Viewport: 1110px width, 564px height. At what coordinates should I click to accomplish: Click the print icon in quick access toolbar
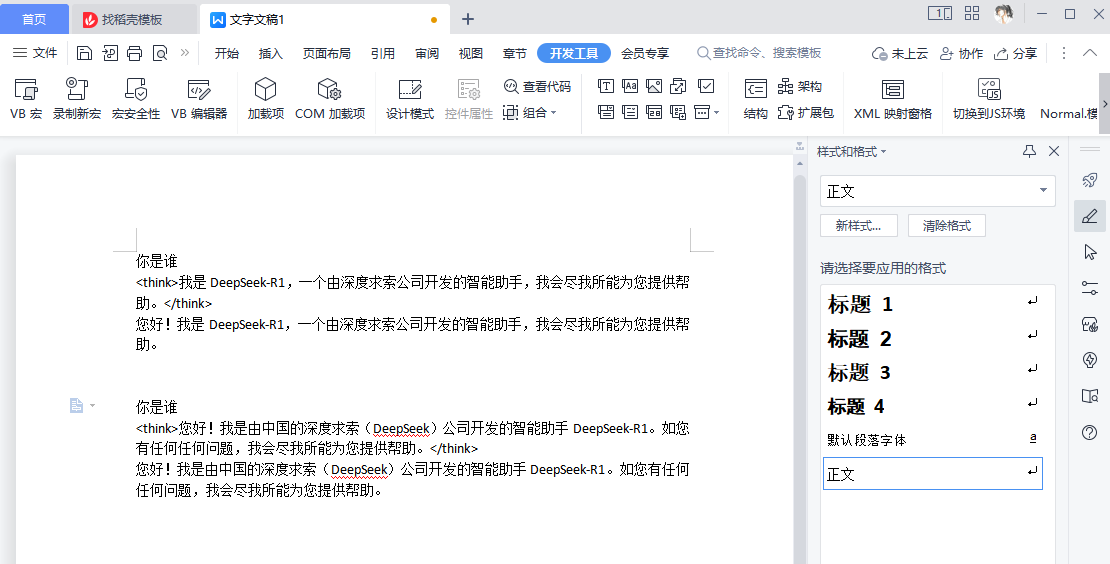click(135, 53)
